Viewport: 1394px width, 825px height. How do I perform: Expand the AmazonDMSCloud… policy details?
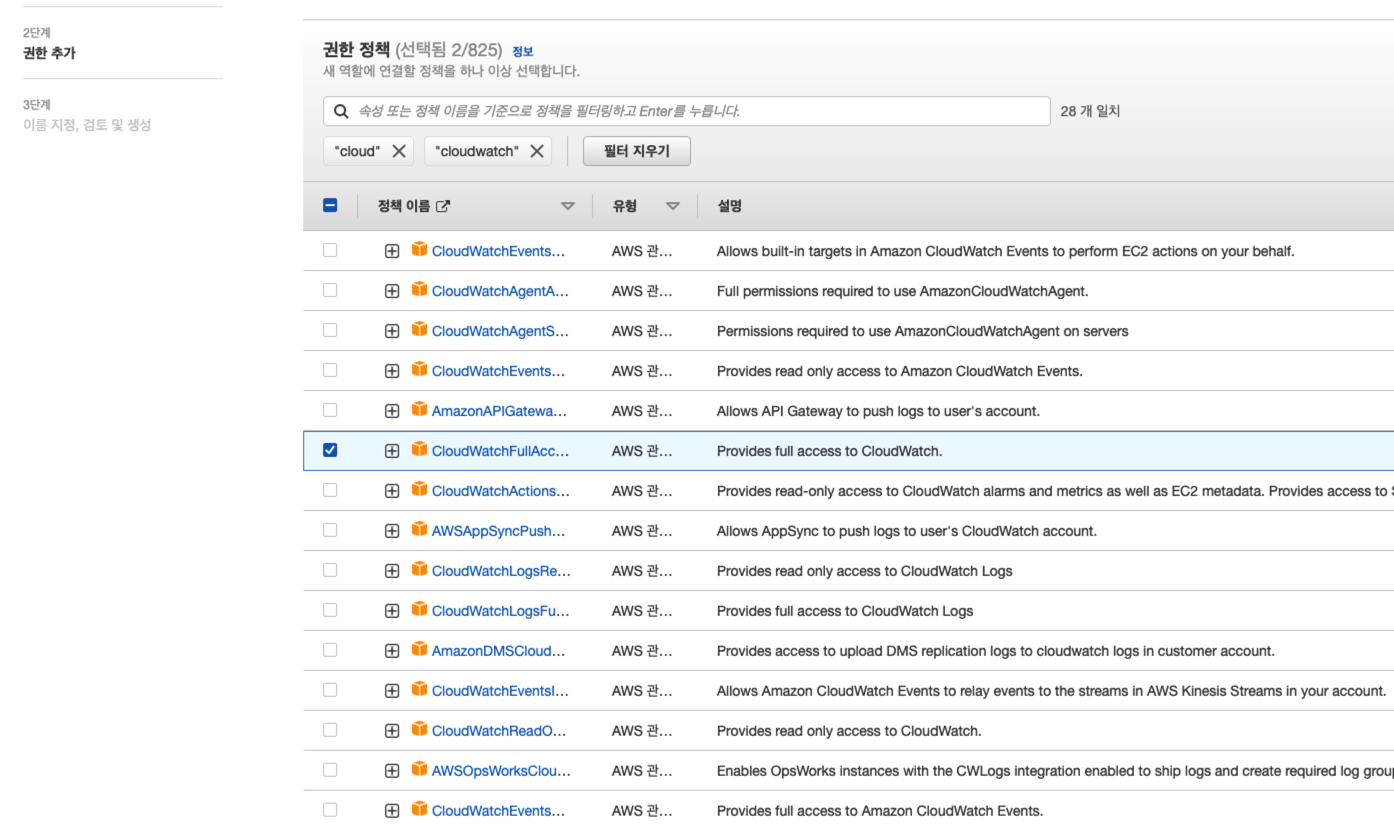(x=392, y=651)
